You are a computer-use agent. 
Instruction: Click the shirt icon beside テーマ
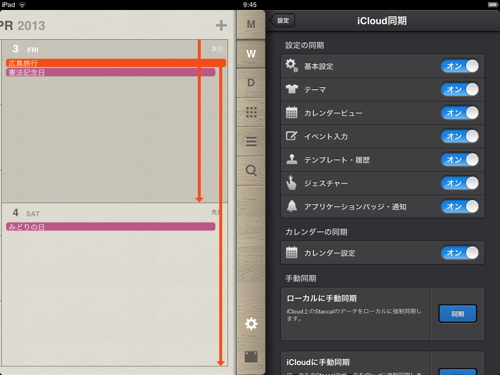pos(292,89)
